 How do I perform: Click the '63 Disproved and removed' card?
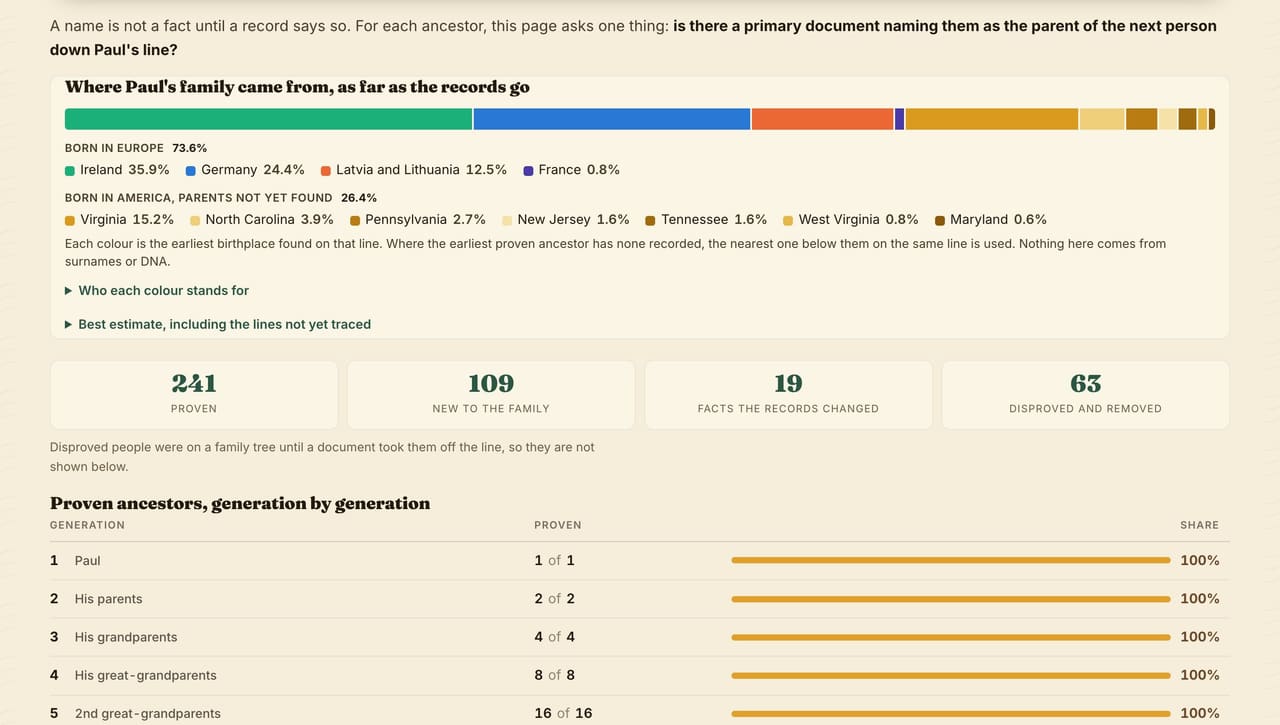point(1085,395)
